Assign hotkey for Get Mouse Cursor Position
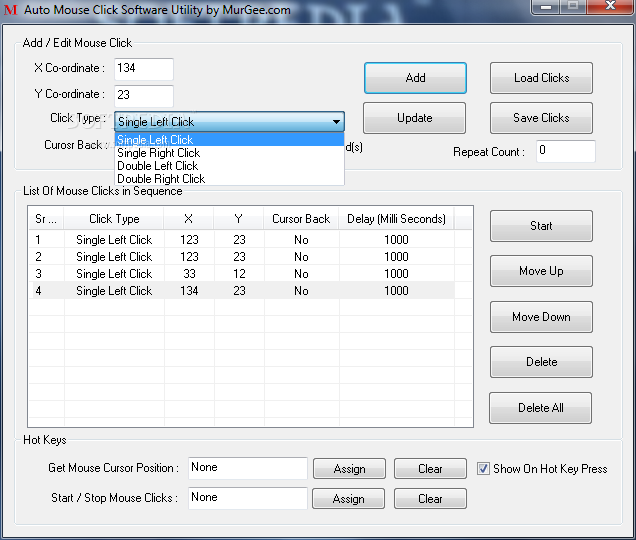Viewport: 636px width, 540px height. [x=349, y=469]
